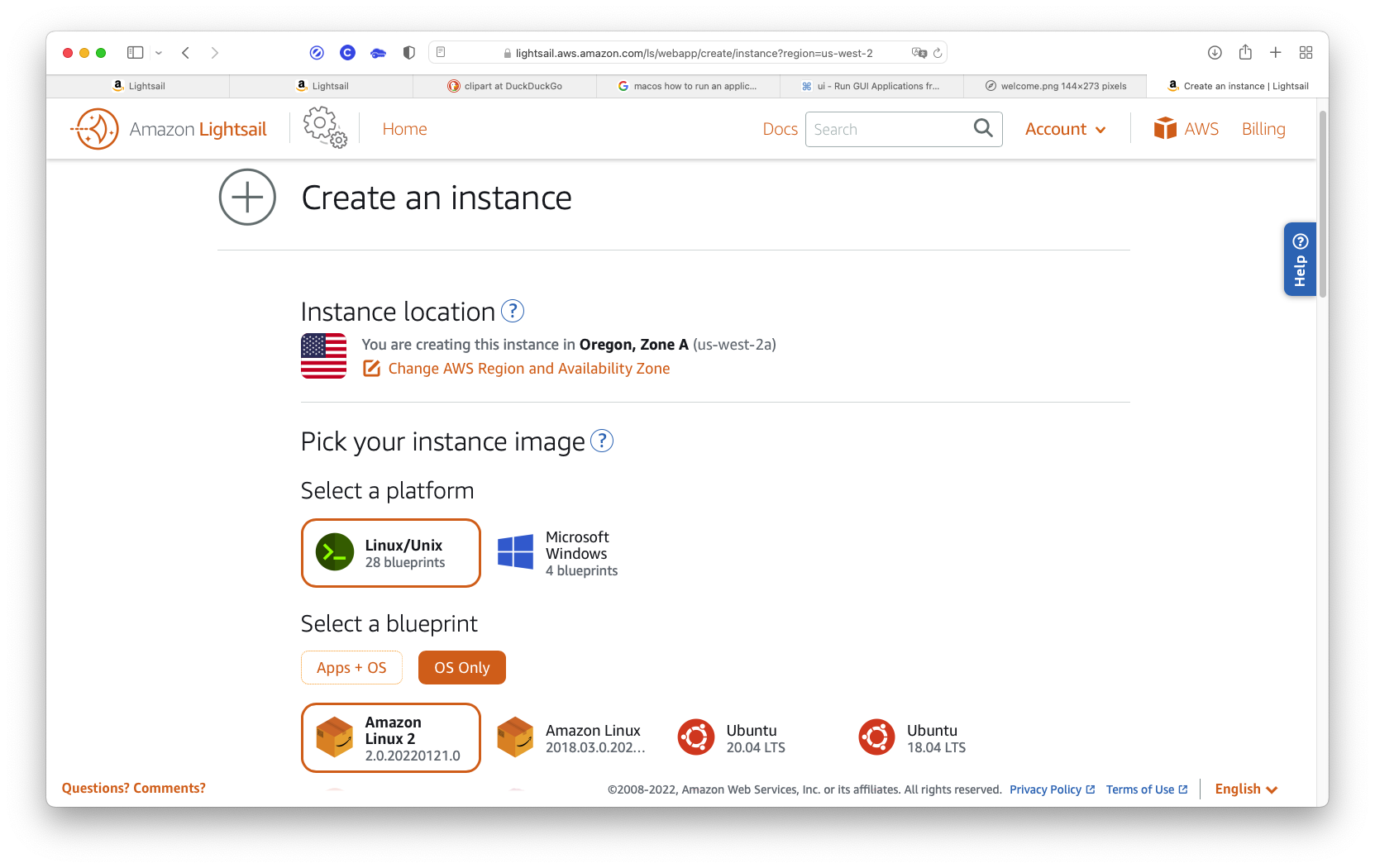Select the Ubuntu 20.04 LTS blueprint
Viewport: 1375px width, 868px height.
point(752,738)
